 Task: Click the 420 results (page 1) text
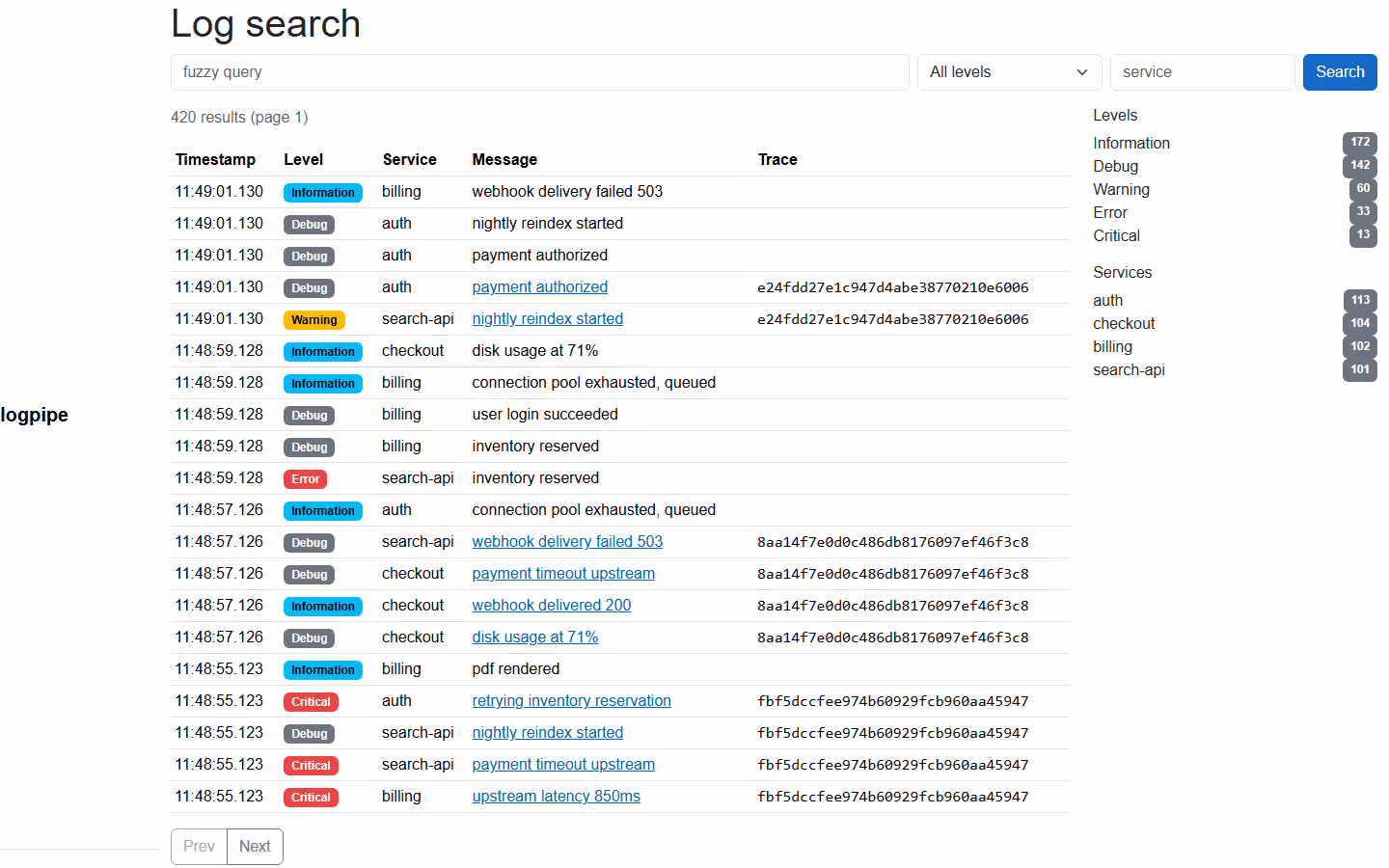coord(239,118)
